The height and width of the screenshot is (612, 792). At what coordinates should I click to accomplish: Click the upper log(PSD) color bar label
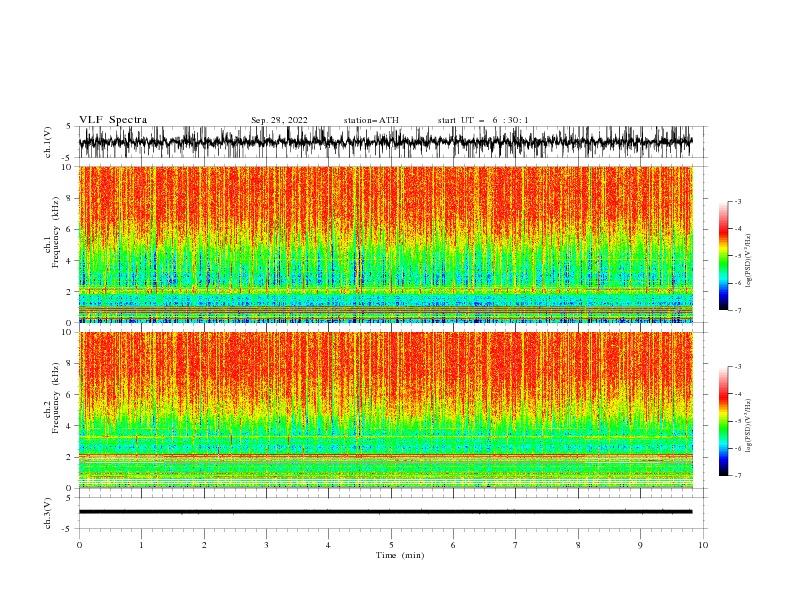pos(749,261)
